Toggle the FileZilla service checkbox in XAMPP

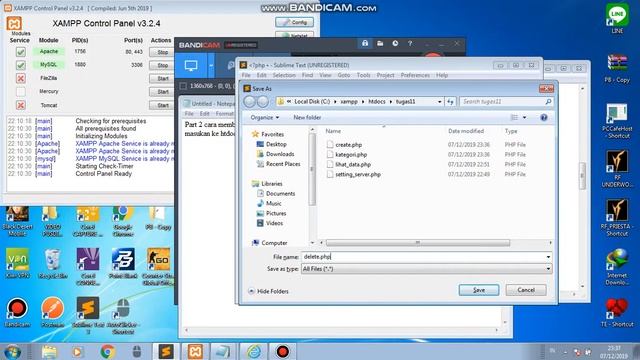coord(20,78)
